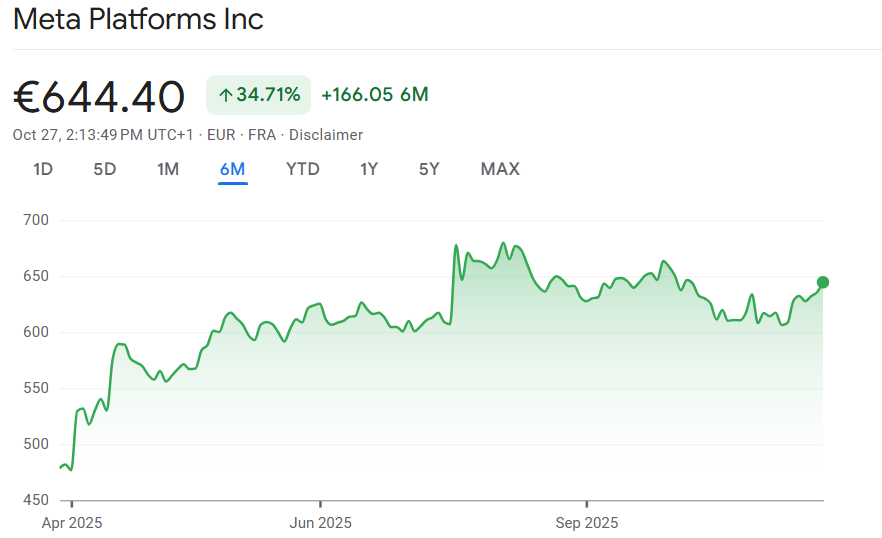Click the 700 value on the price axis
This screenshot has width=882, height=538.
click(x=36, y=220)
